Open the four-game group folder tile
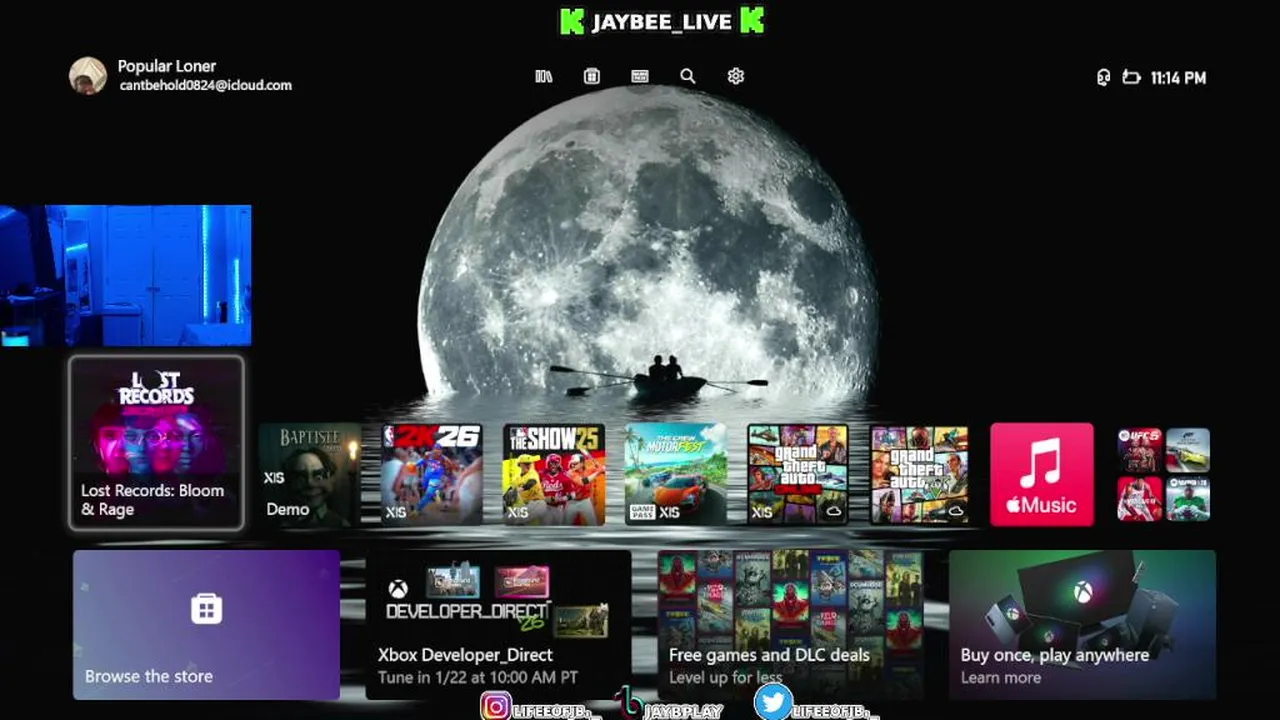Viewport: 1280px width, 720px height. 1164,474
